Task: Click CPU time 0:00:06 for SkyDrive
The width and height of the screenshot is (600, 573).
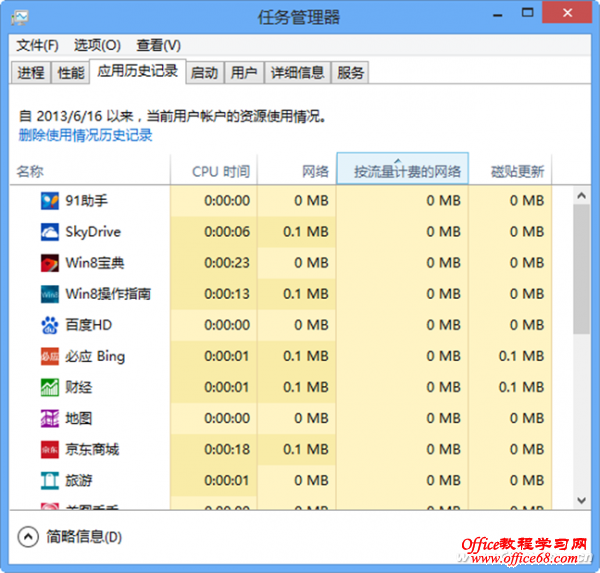Action: (227, 232)
